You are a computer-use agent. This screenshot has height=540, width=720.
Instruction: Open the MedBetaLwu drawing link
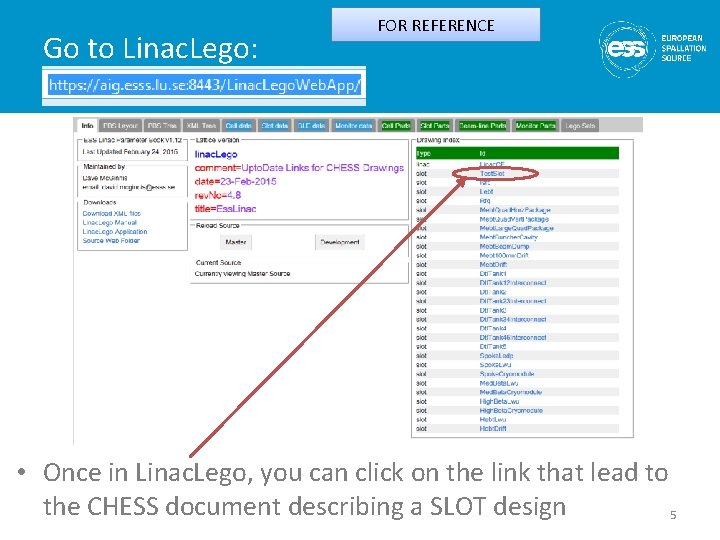pos(499,383)
